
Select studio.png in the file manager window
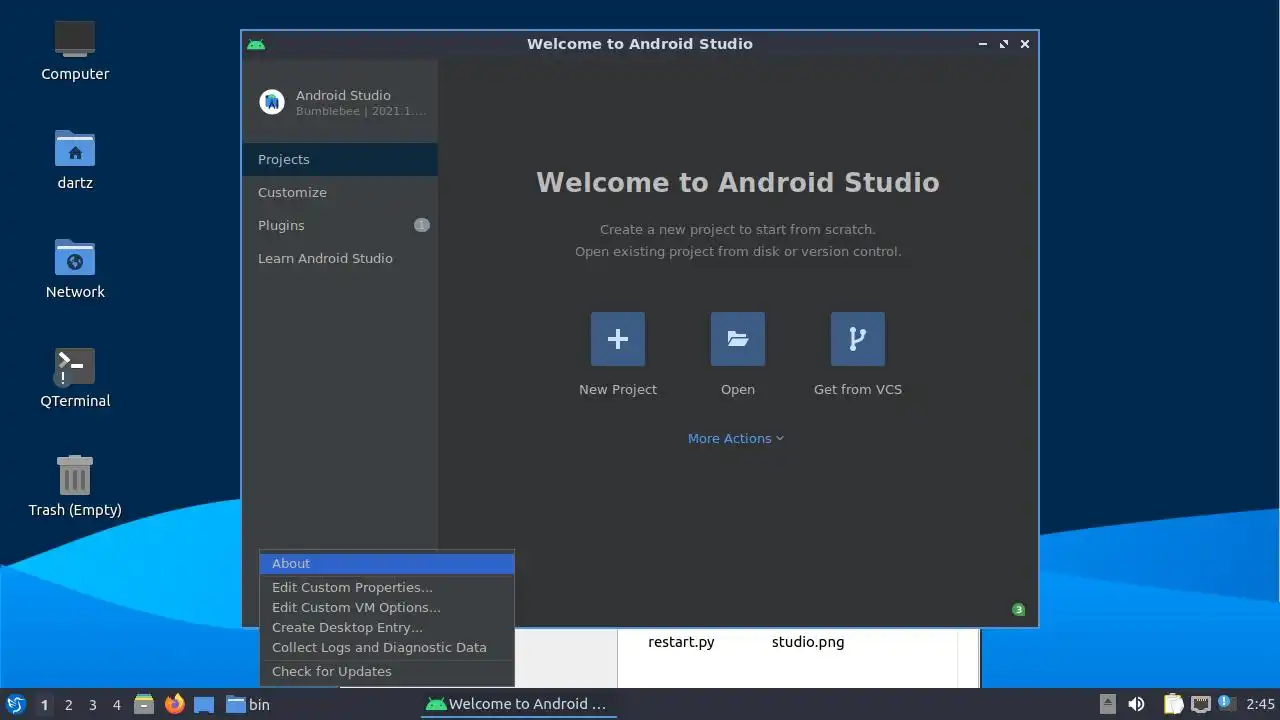pos(808,642)
